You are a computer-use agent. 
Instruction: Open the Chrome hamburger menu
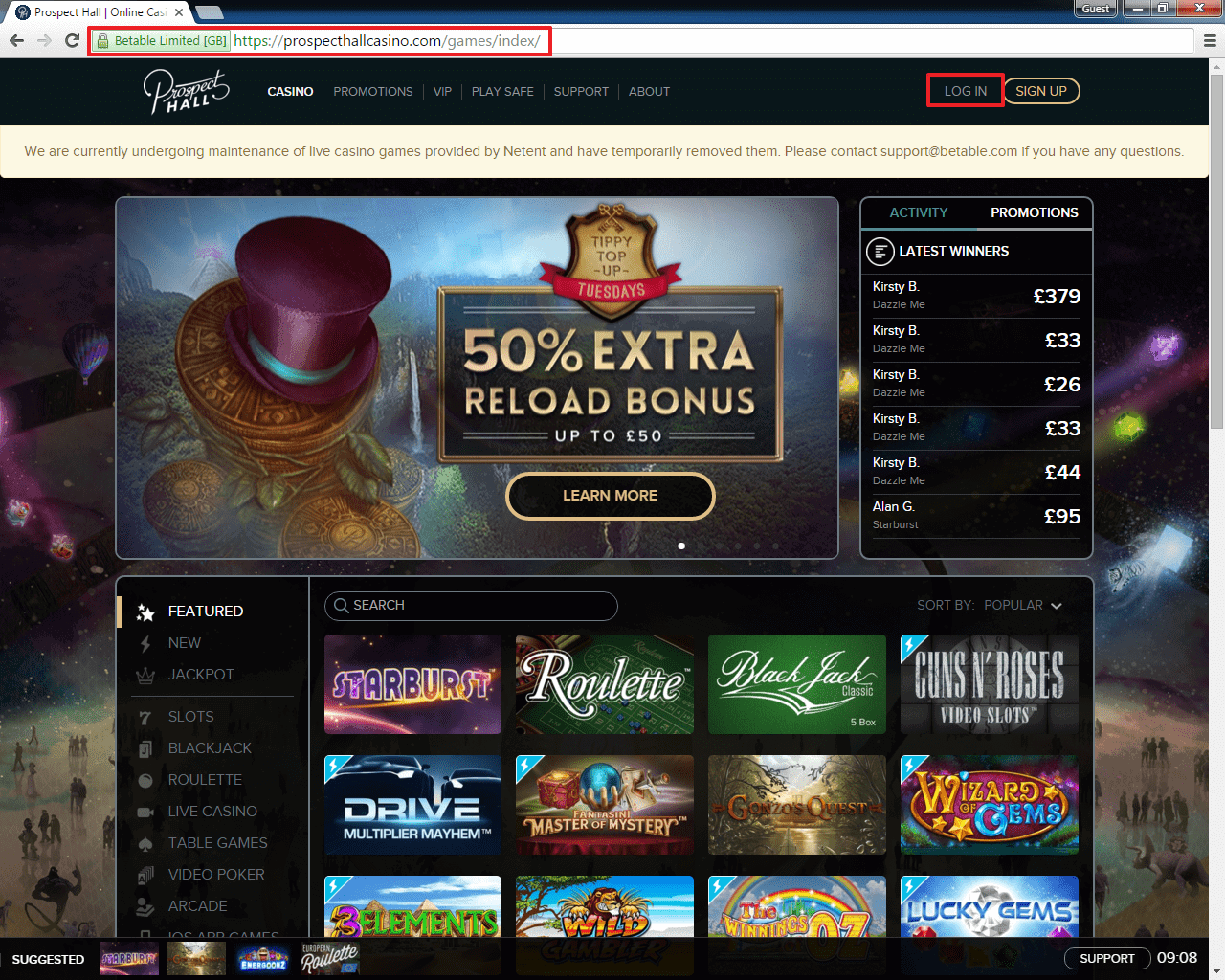(1210, 41)
